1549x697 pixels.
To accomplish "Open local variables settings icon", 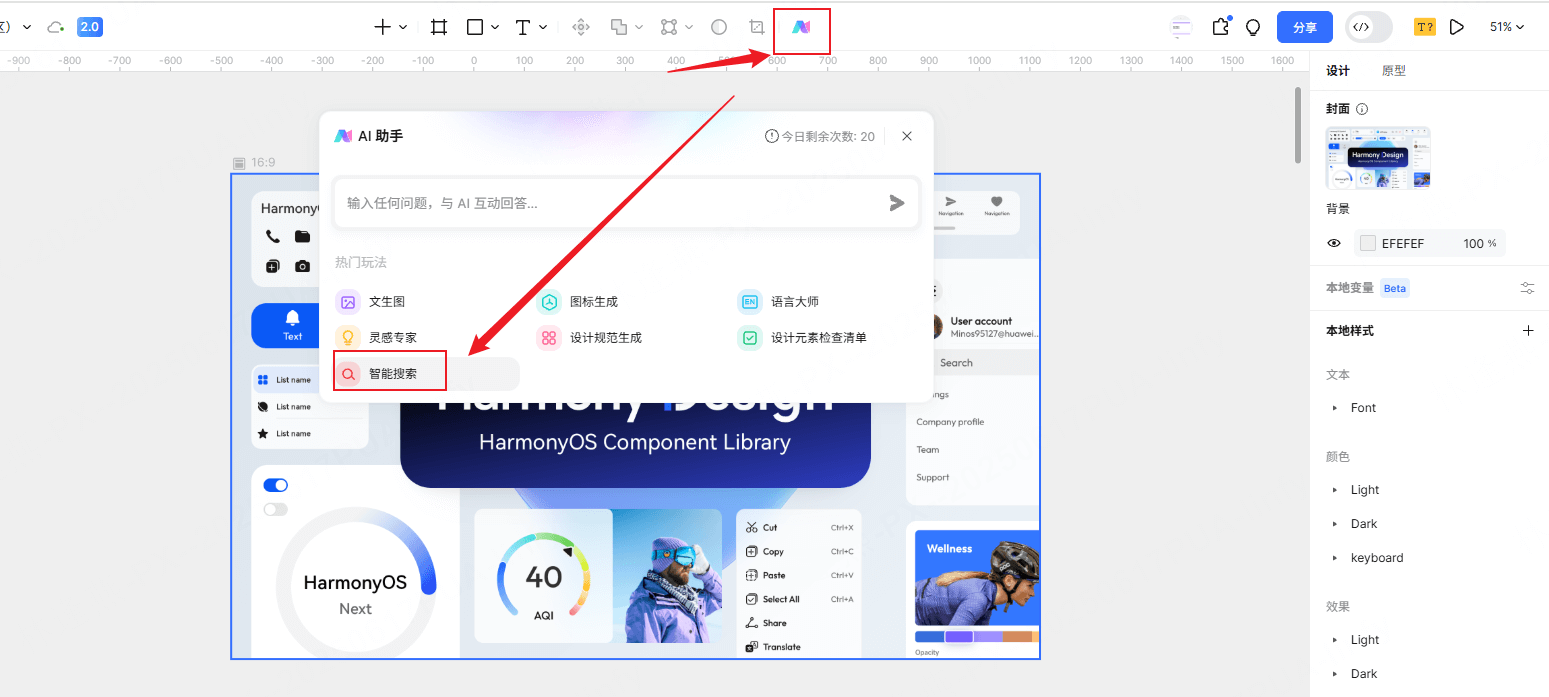I will 1527,288.
